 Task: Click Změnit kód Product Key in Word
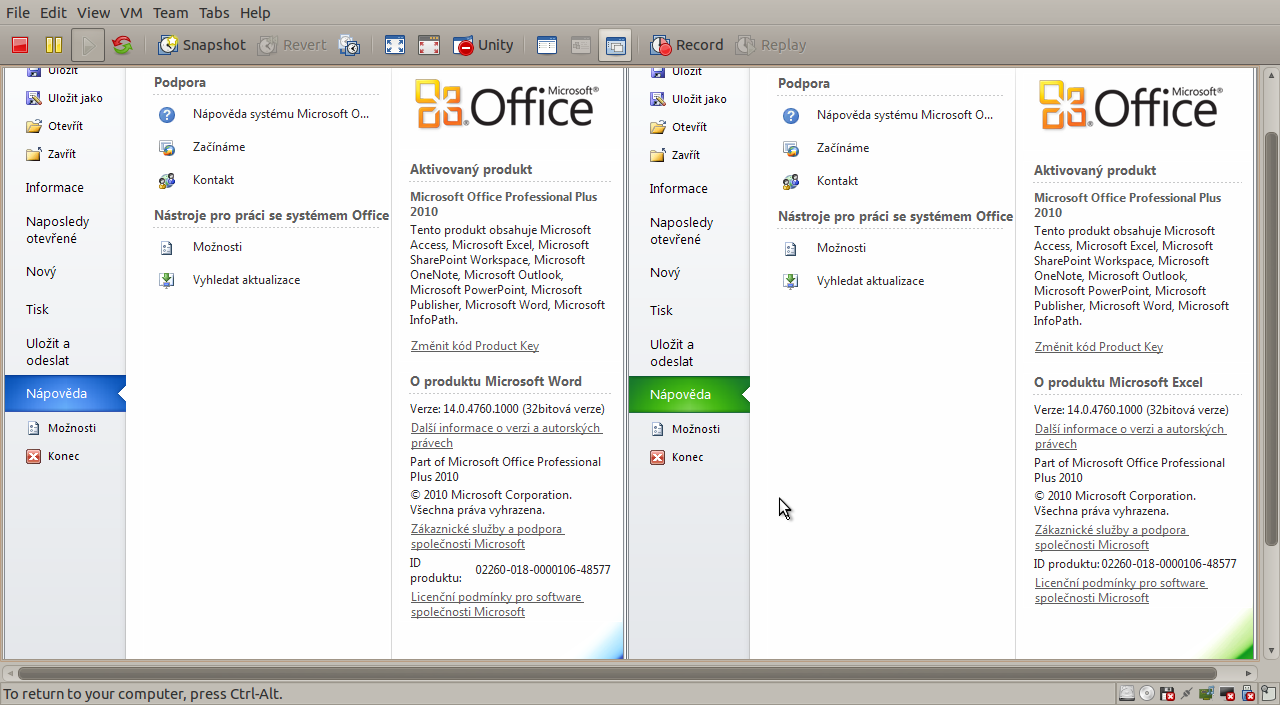pos(475,346)
